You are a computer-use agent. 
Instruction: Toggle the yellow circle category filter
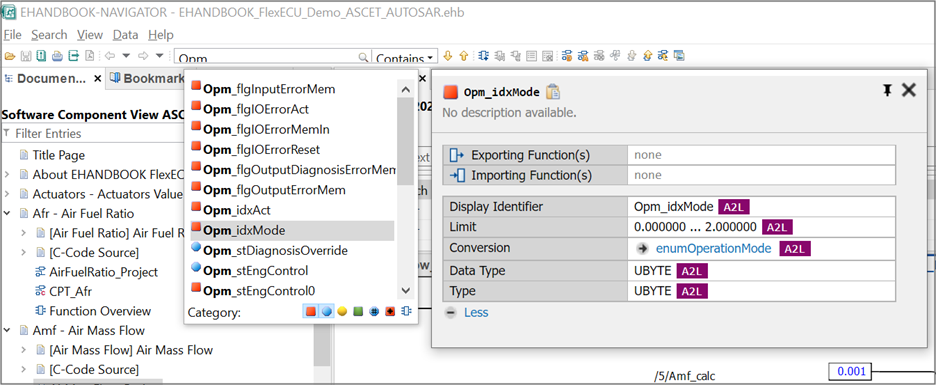click(342, 312)
